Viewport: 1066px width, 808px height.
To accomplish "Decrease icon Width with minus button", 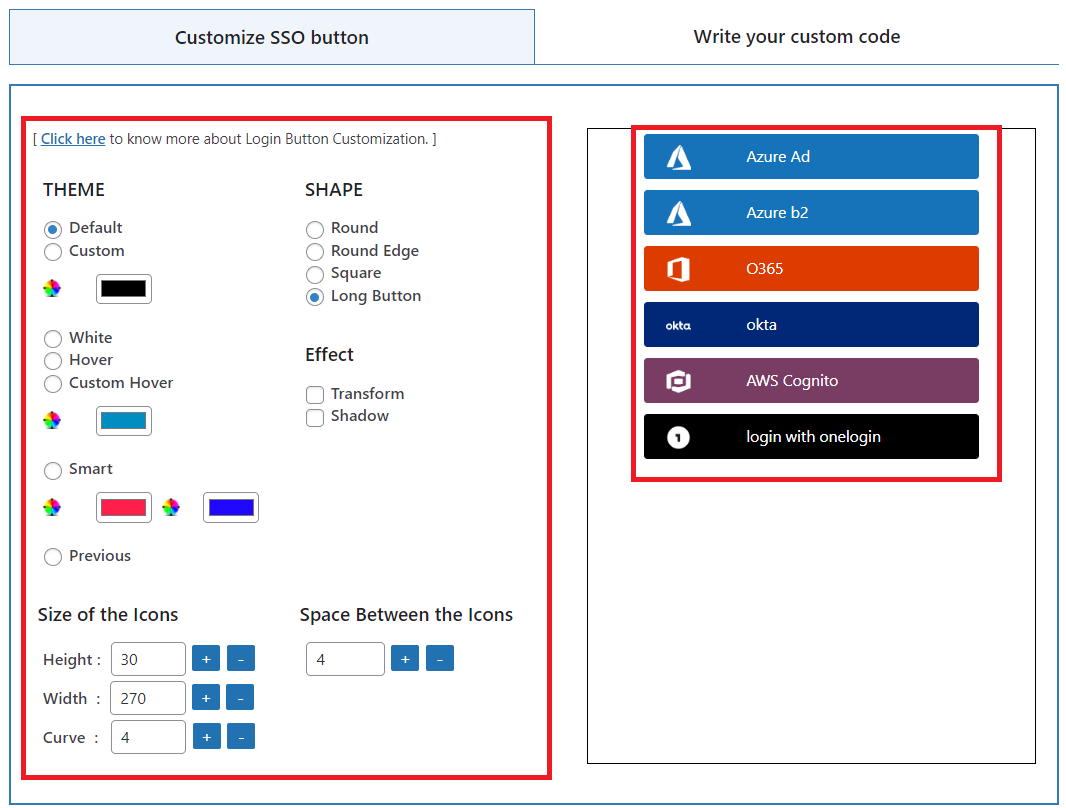I will (240, 697).
